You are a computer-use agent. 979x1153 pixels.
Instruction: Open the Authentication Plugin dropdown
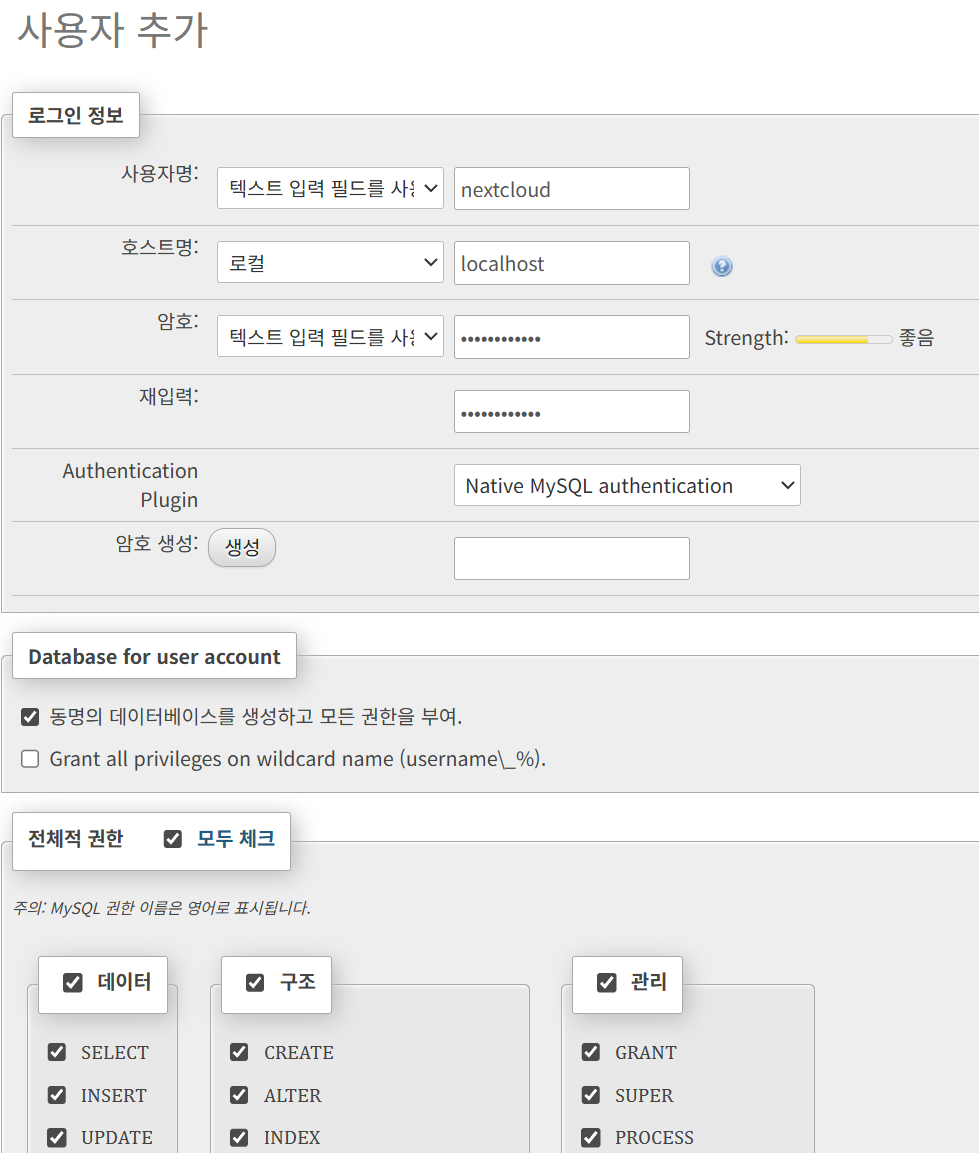[x=627, y=485]
